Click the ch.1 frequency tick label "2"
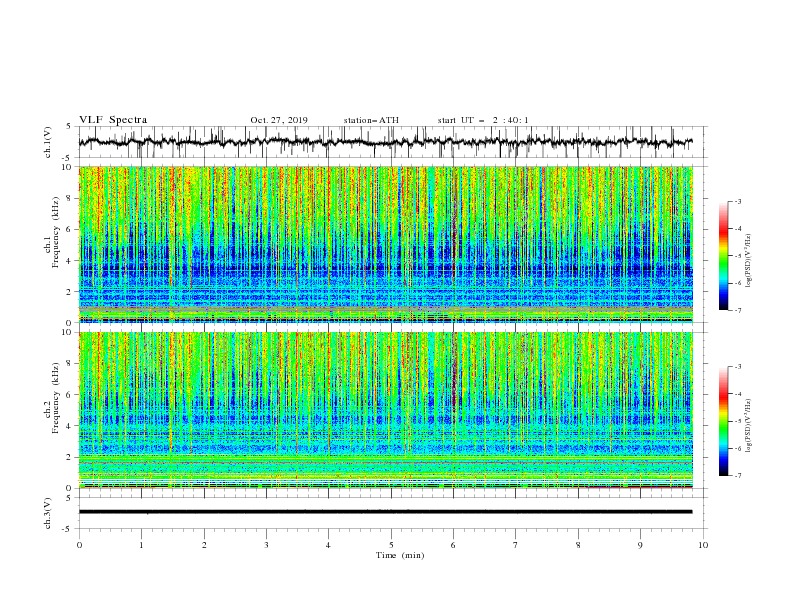This screenshot has width=792, height=612. tap(69, 291)
